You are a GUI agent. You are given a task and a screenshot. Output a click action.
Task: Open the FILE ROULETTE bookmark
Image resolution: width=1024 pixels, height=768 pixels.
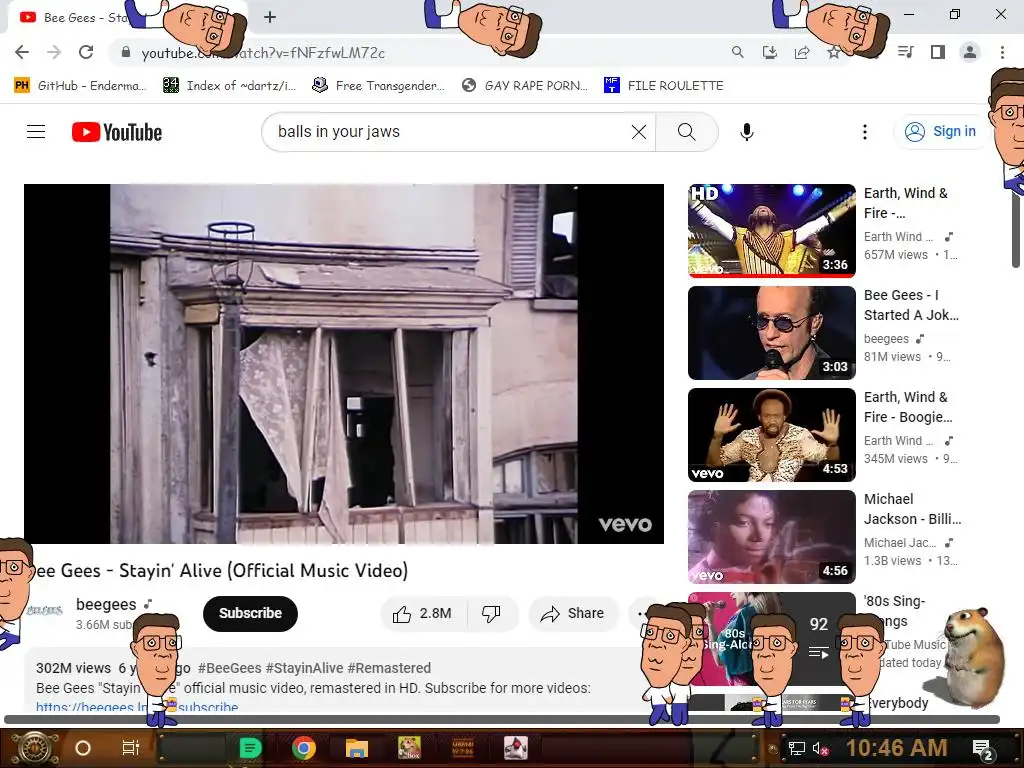tap(664, 86)
